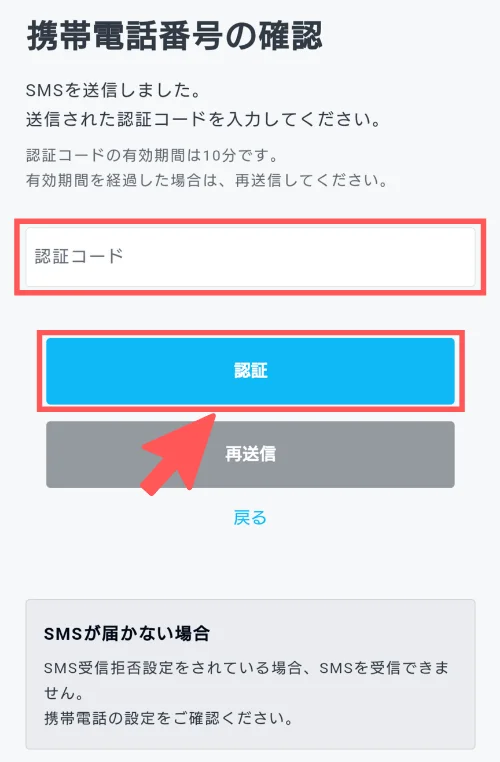This screenshot has width=500, height=762.
Task: Tap the blue 認証 button
Action: pos(250,371)
